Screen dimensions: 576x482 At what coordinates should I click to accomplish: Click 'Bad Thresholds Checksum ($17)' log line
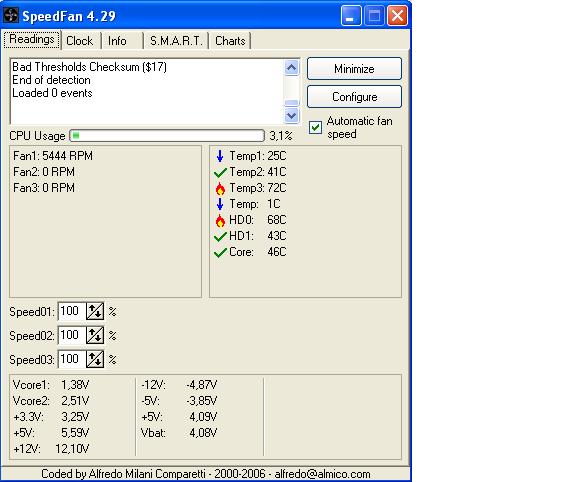(x=89, y=67)
